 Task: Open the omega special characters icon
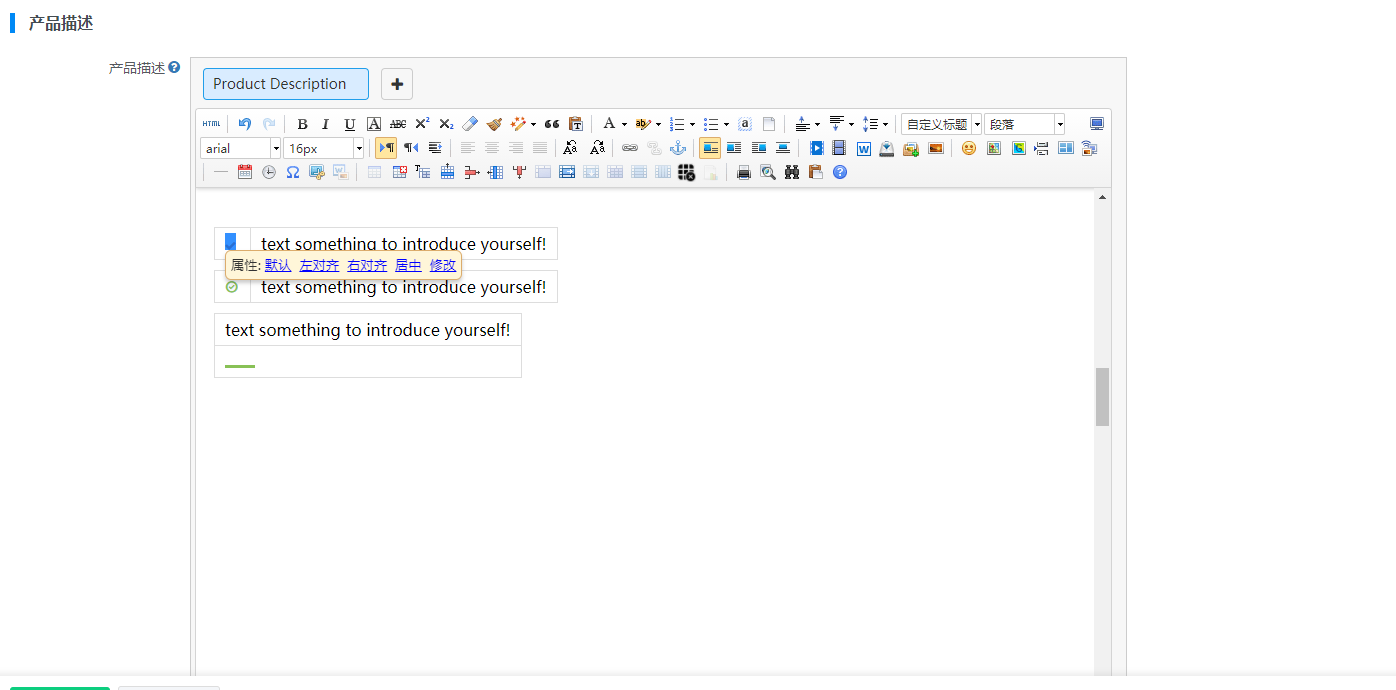293,172
